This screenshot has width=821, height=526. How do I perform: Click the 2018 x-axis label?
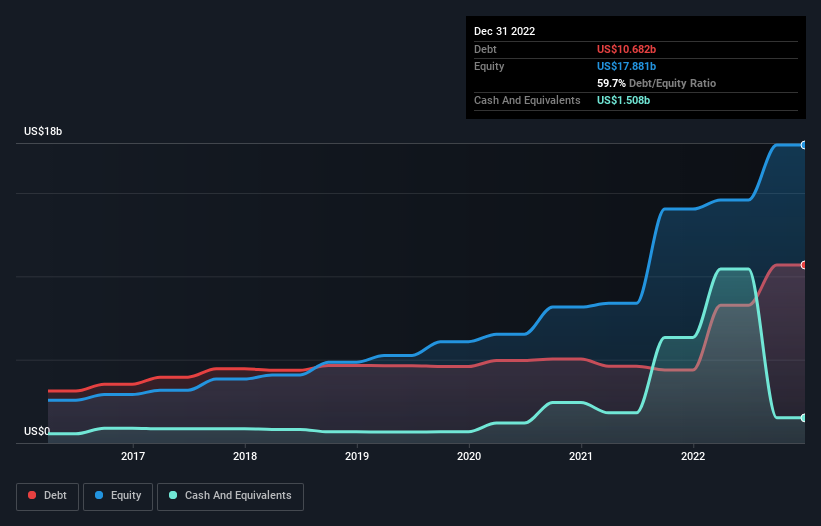point(245,456)
